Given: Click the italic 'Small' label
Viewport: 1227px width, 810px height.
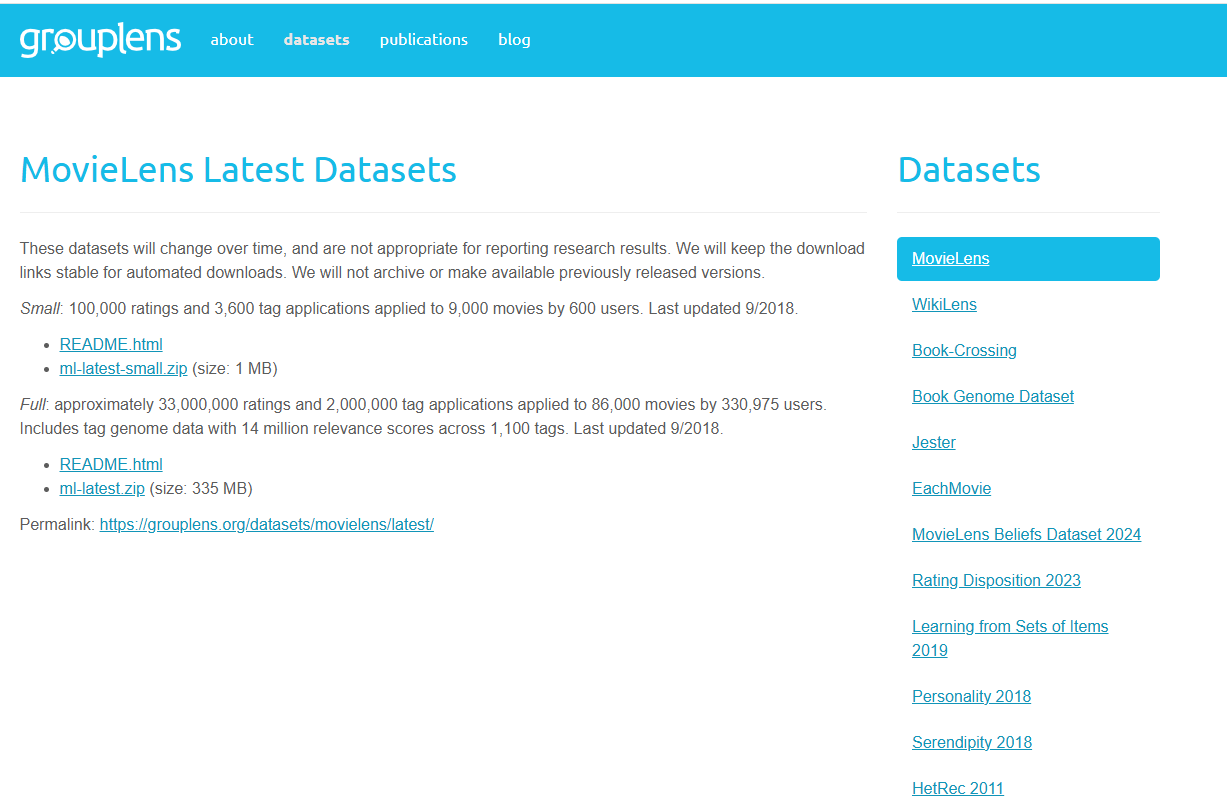Looking at the screenshot, I should 40,308.
